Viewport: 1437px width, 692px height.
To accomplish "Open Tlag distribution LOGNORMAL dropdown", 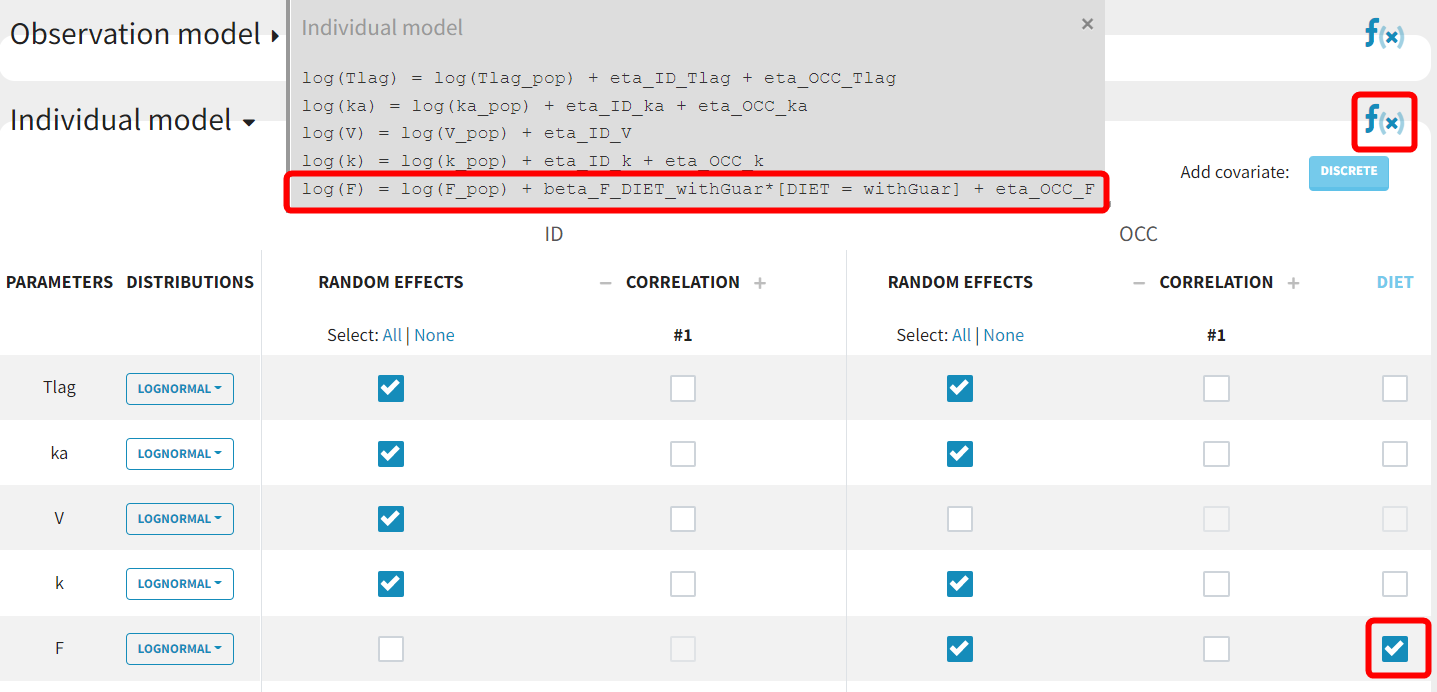I will tap(180, 389).
